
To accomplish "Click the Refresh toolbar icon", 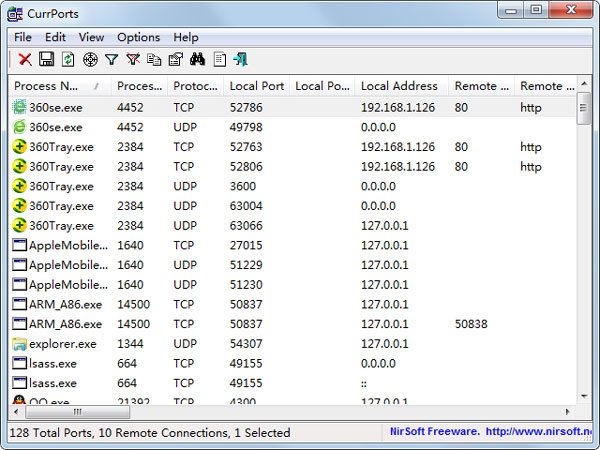I will click(68, 59).
